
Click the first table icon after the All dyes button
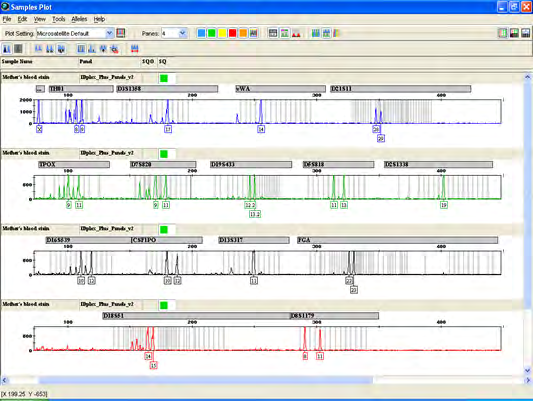(x=273, y=33)
